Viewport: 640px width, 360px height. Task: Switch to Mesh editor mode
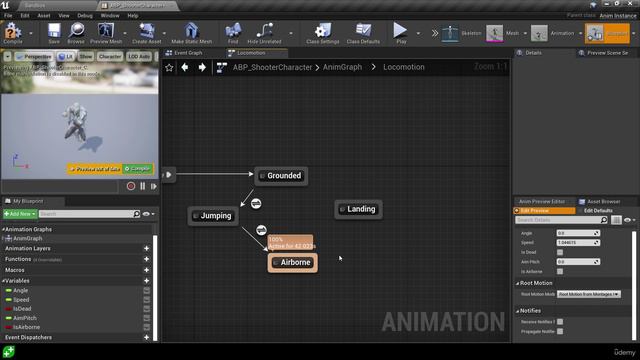click(503, 33)
